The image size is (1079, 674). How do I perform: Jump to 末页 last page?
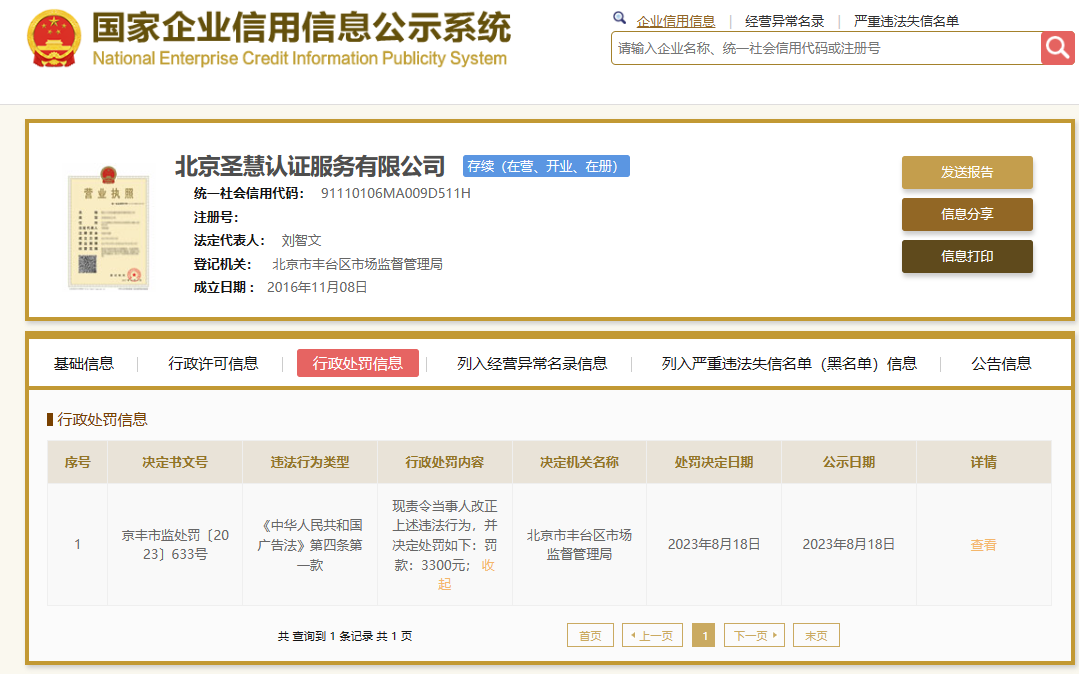pos(815,635)
